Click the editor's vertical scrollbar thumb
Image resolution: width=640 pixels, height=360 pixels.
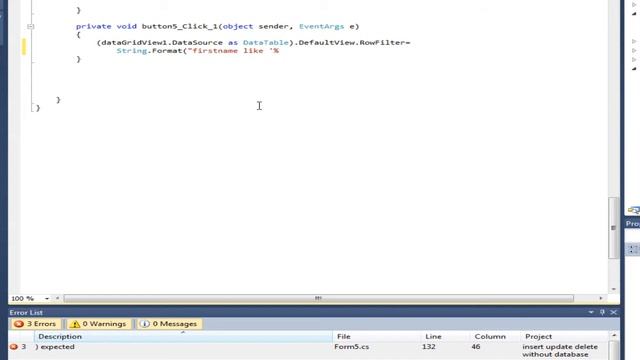pyautogui.click(x=613, y=228)
